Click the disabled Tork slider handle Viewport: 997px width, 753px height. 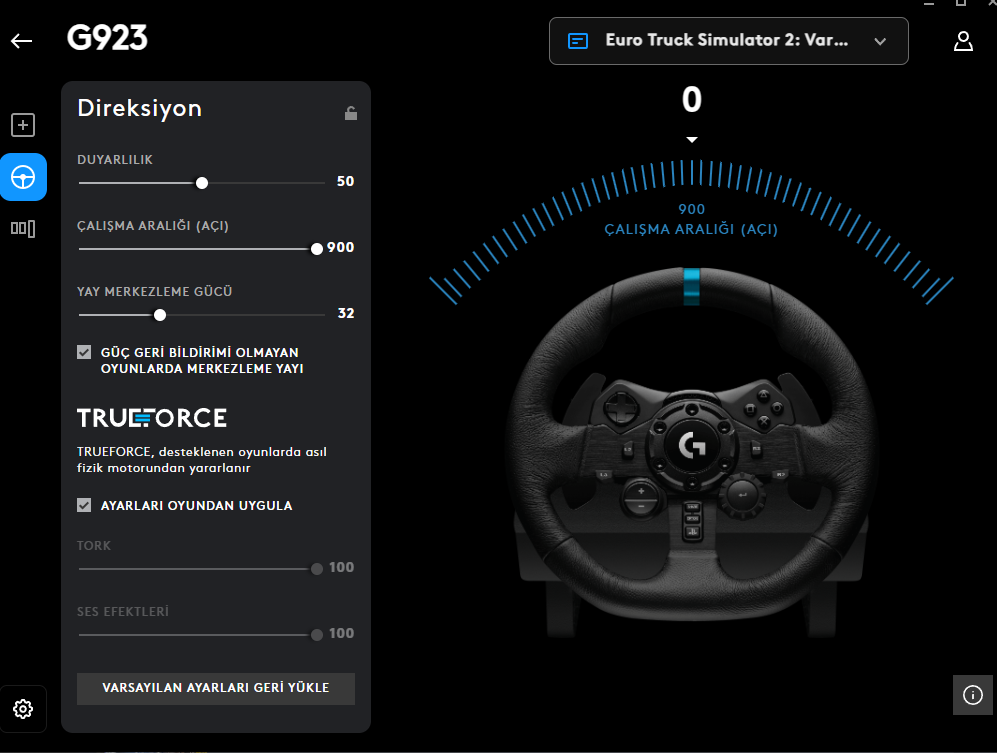coord(317,569)
